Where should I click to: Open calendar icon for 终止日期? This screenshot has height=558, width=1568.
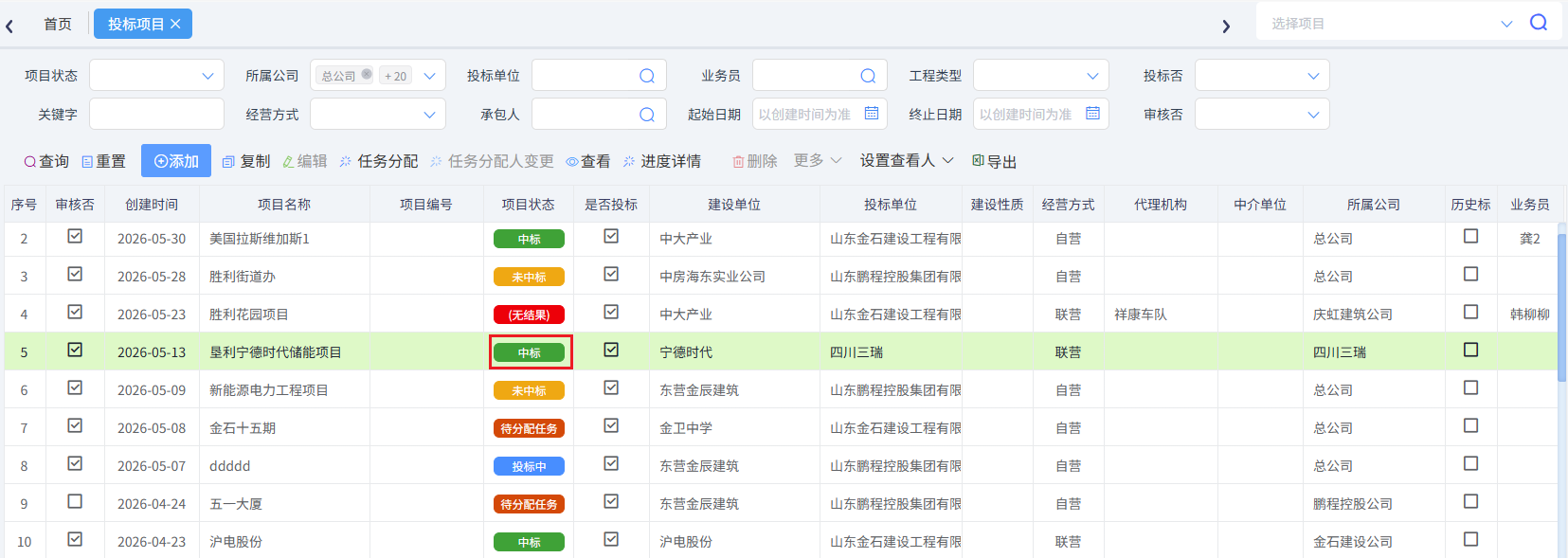click(1092, 114)
